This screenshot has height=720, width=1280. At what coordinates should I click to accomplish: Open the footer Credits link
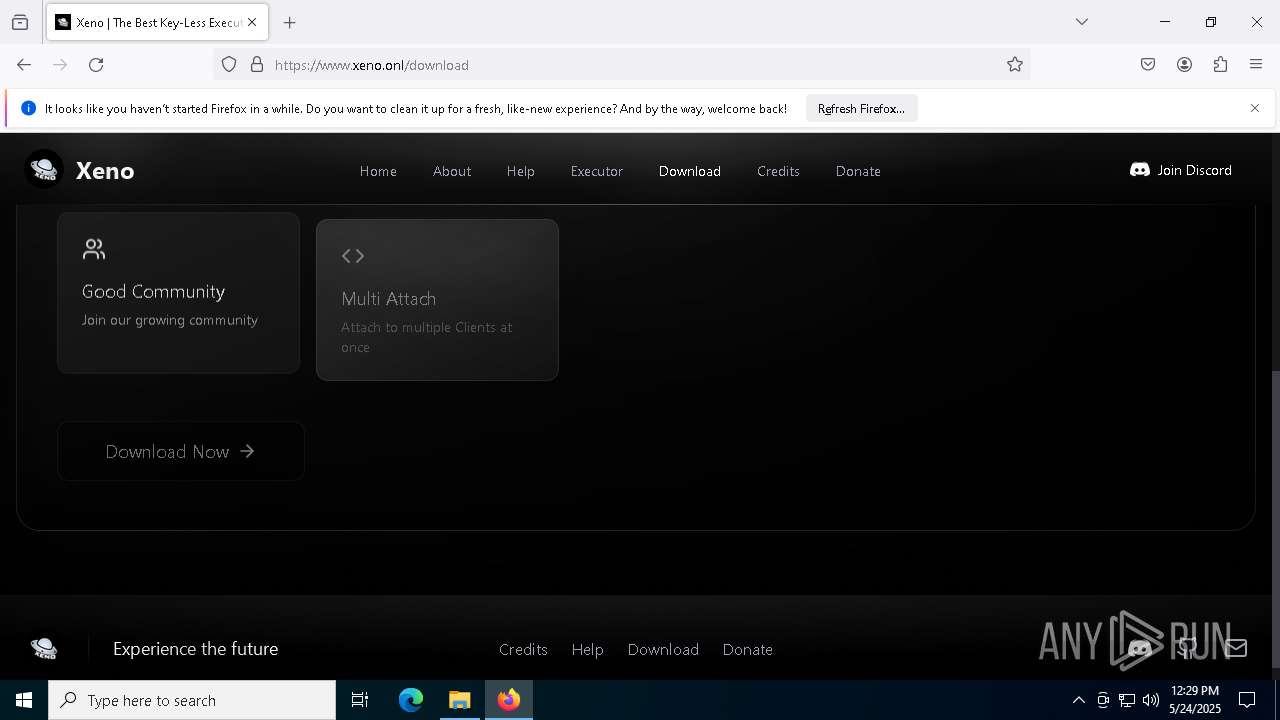(523, 649)
